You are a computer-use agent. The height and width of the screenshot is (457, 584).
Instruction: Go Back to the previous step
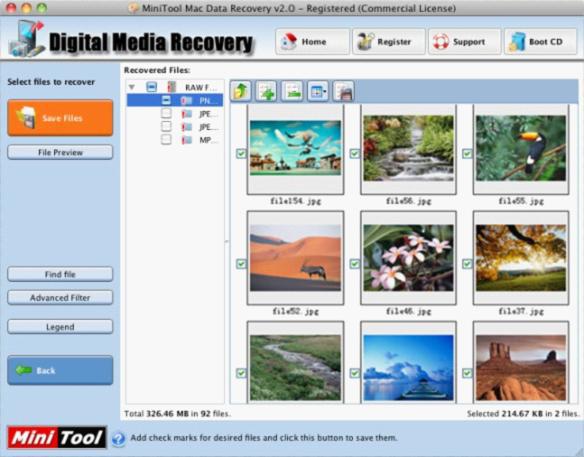pyautogui.click(x=60, y=370)
